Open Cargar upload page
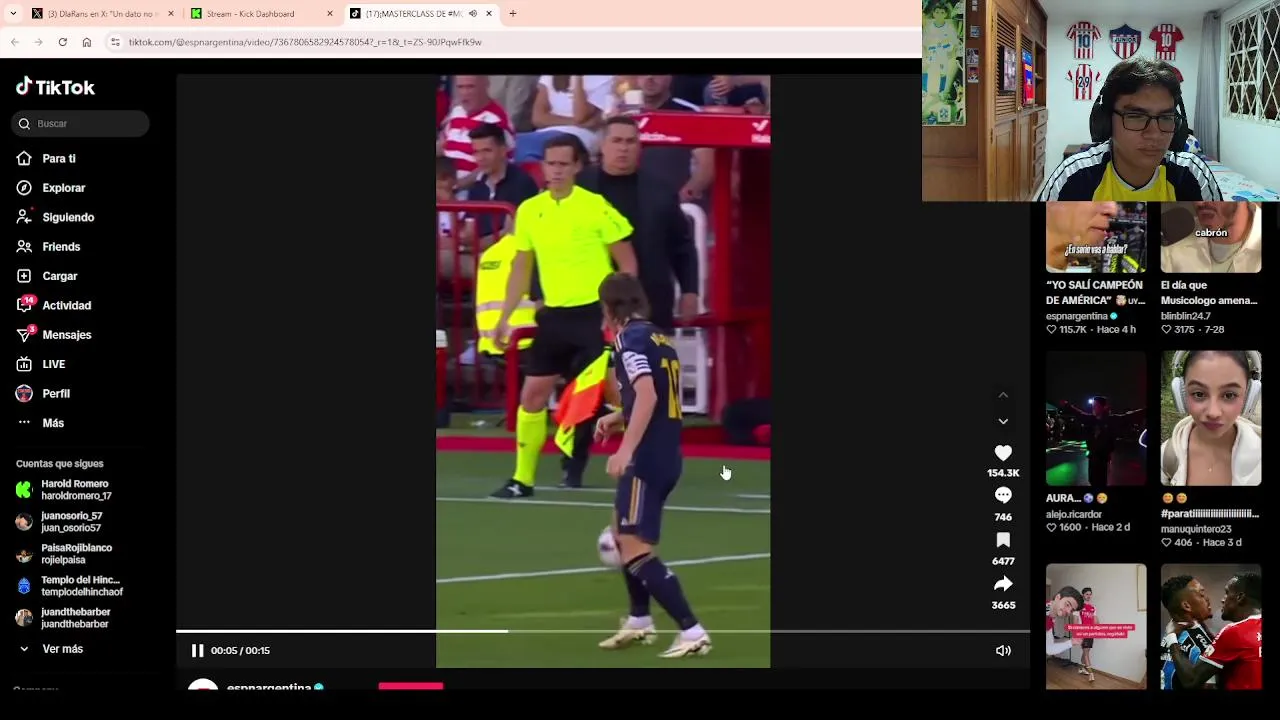 click(47, 276)
